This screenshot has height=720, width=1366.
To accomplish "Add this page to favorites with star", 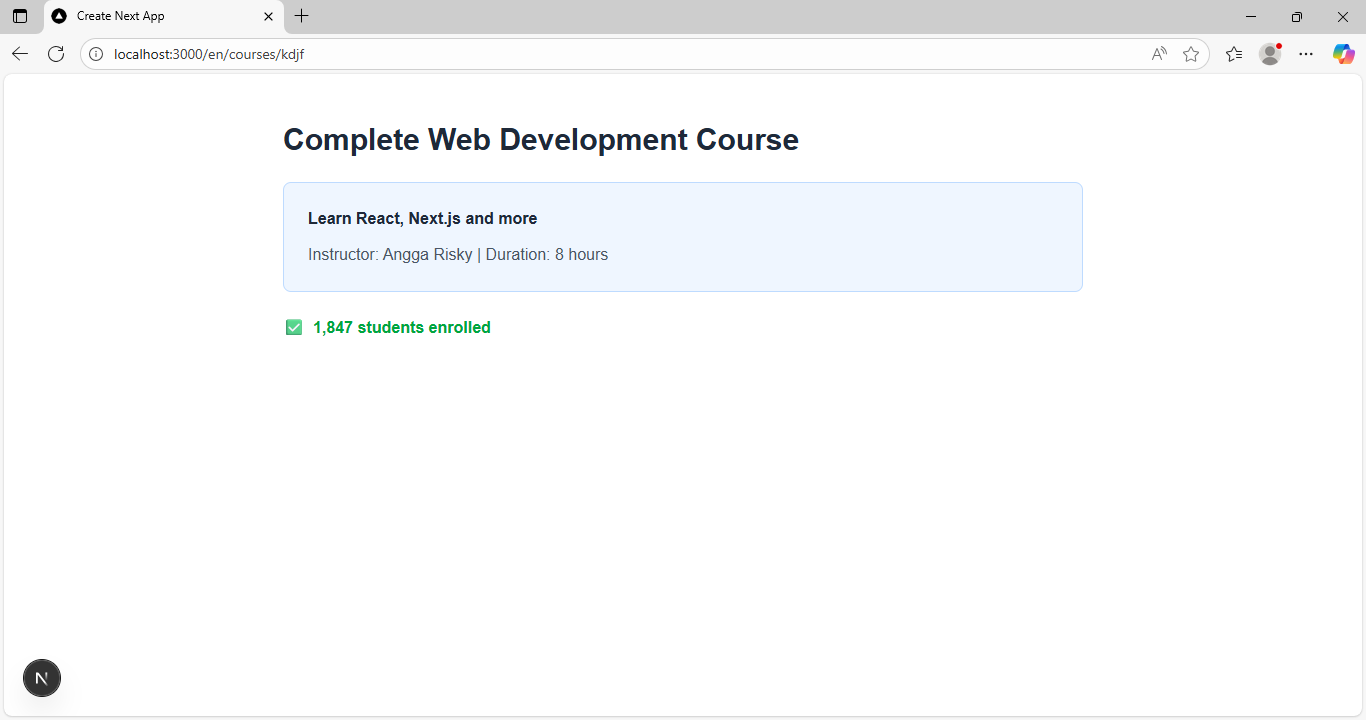I will [x=1191, y=54].
